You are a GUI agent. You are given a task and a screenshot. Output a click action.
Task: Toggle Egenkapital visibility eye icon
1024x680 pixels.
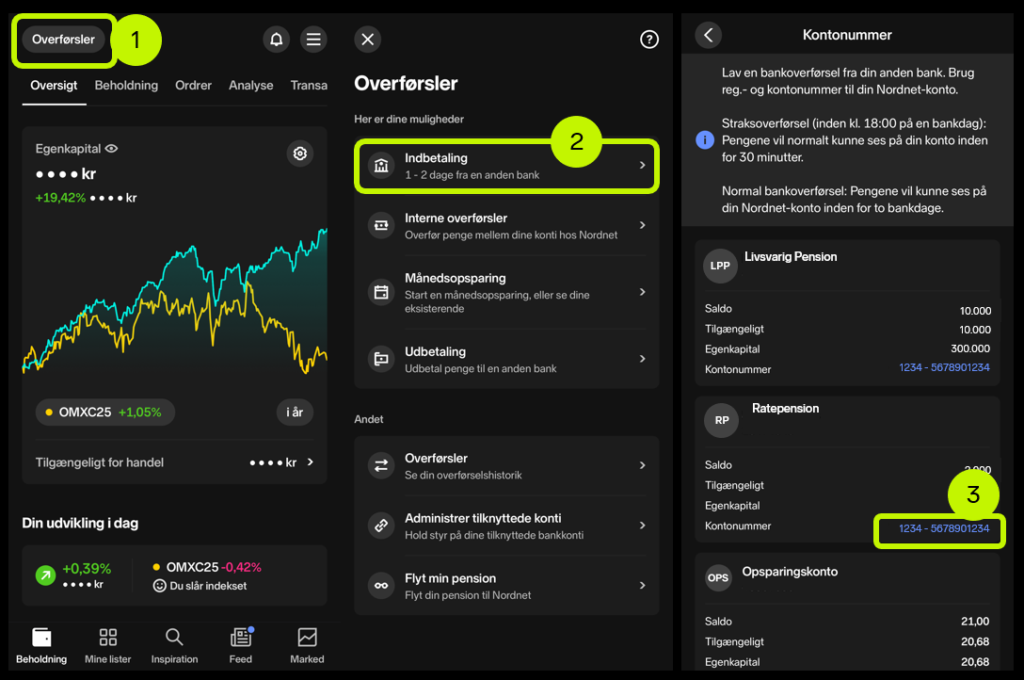tap(112, 149)
